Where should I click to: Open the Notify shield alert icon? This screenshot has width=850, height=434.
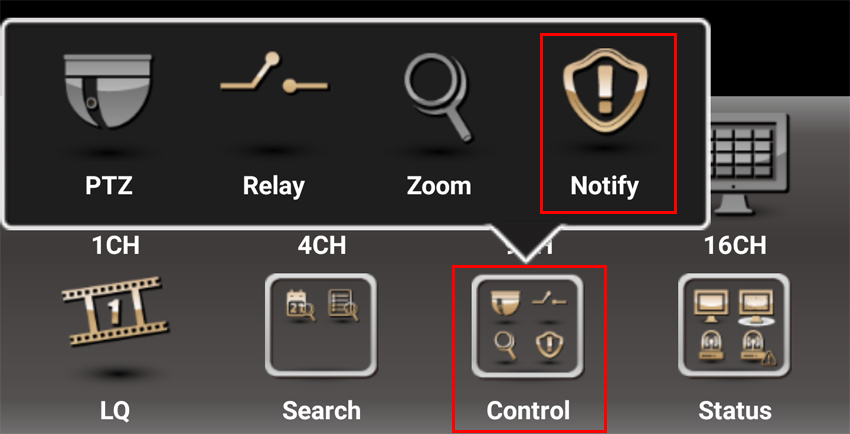(606, 89)
